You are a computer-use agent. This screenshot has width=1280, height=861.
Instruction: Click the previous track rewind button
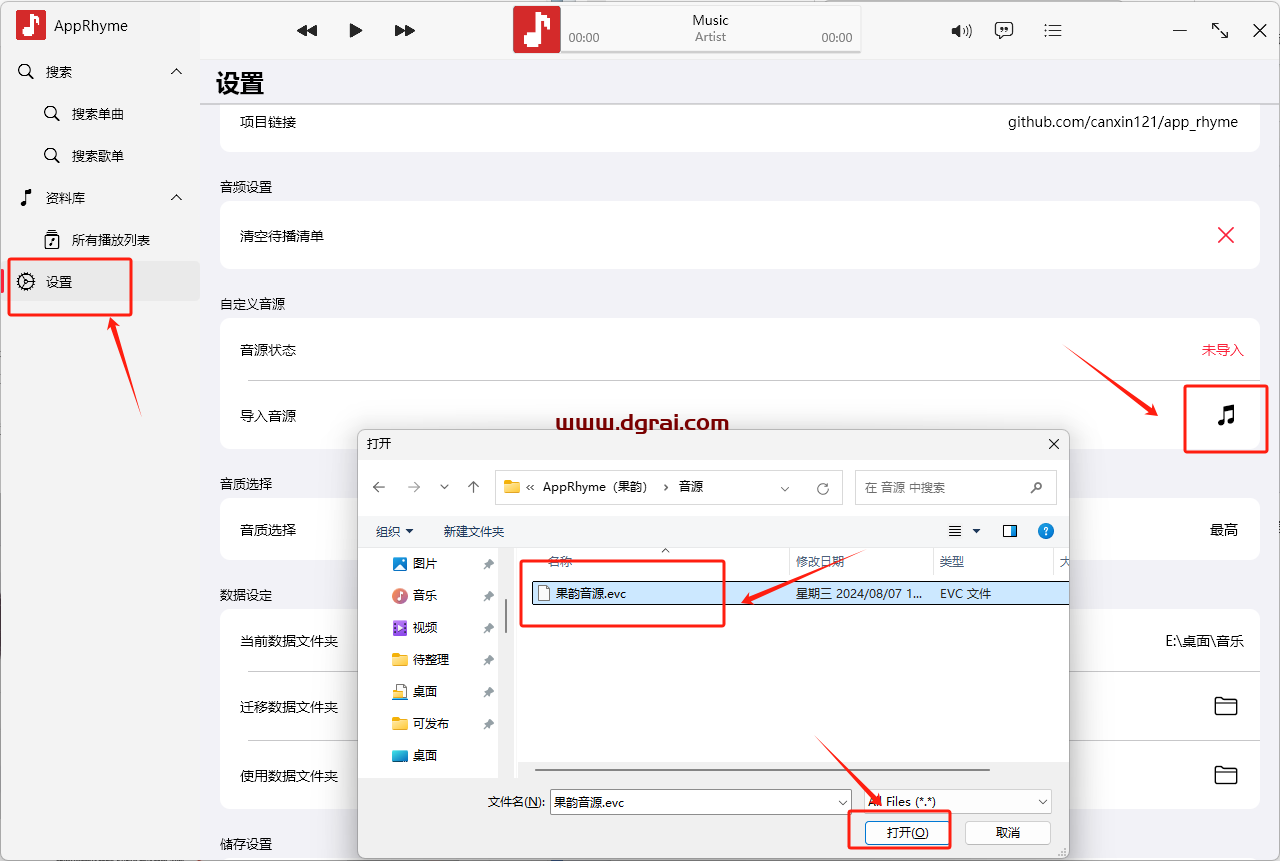pyautogui.click(x=307, y=30)
